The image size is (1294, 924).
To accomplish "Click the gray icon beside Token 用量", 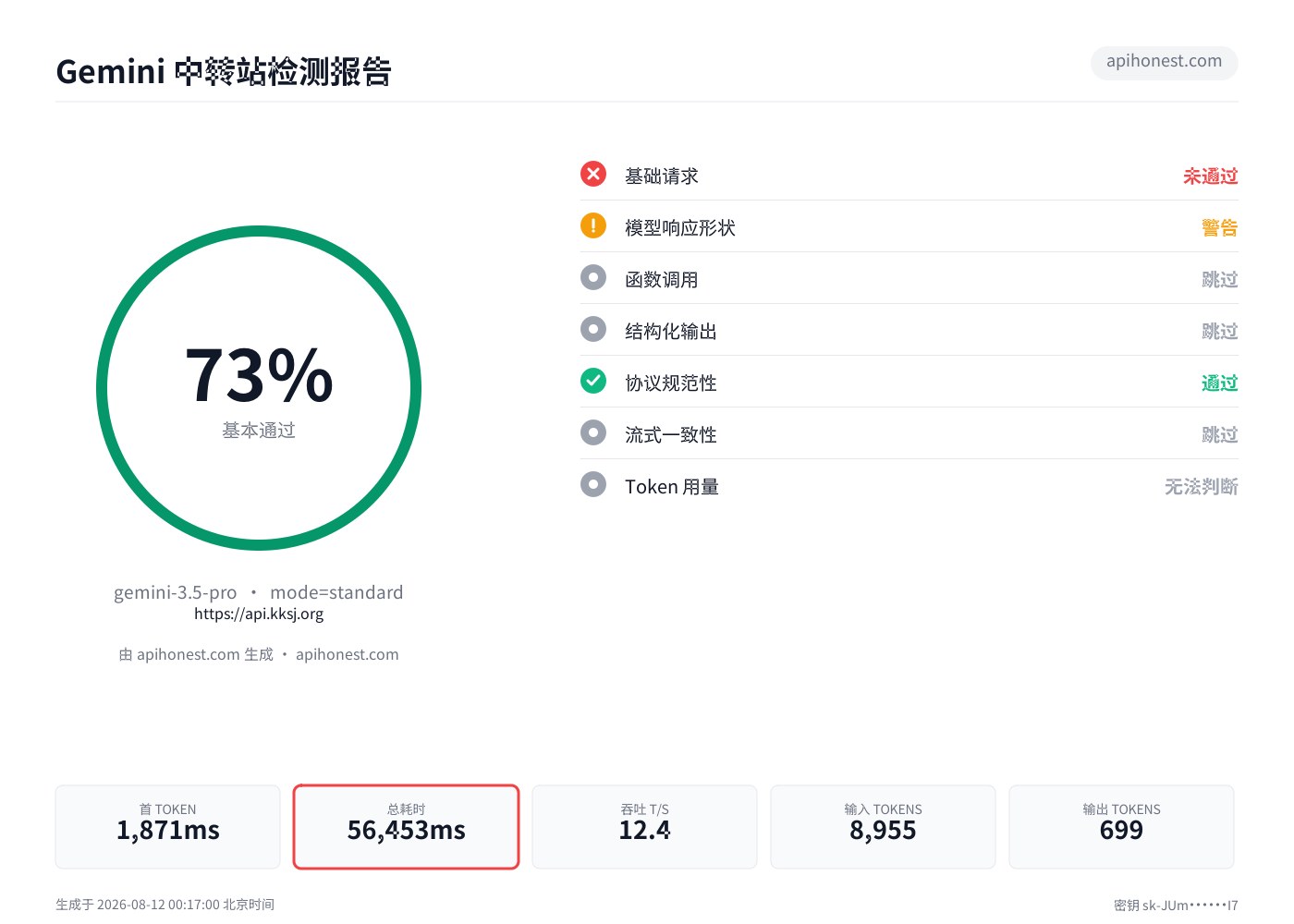I will tap(593, 484).
